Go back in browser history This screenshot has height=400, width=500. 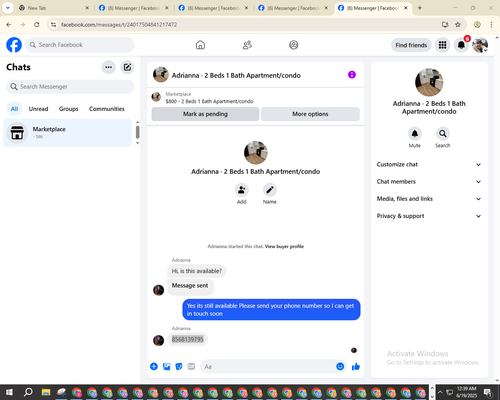coord(9,24)
